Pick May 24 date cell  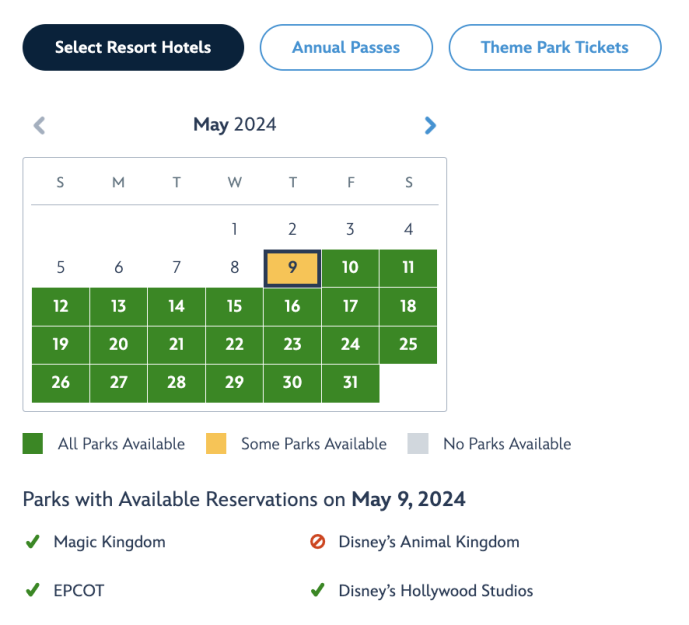[x=350, y=345]
